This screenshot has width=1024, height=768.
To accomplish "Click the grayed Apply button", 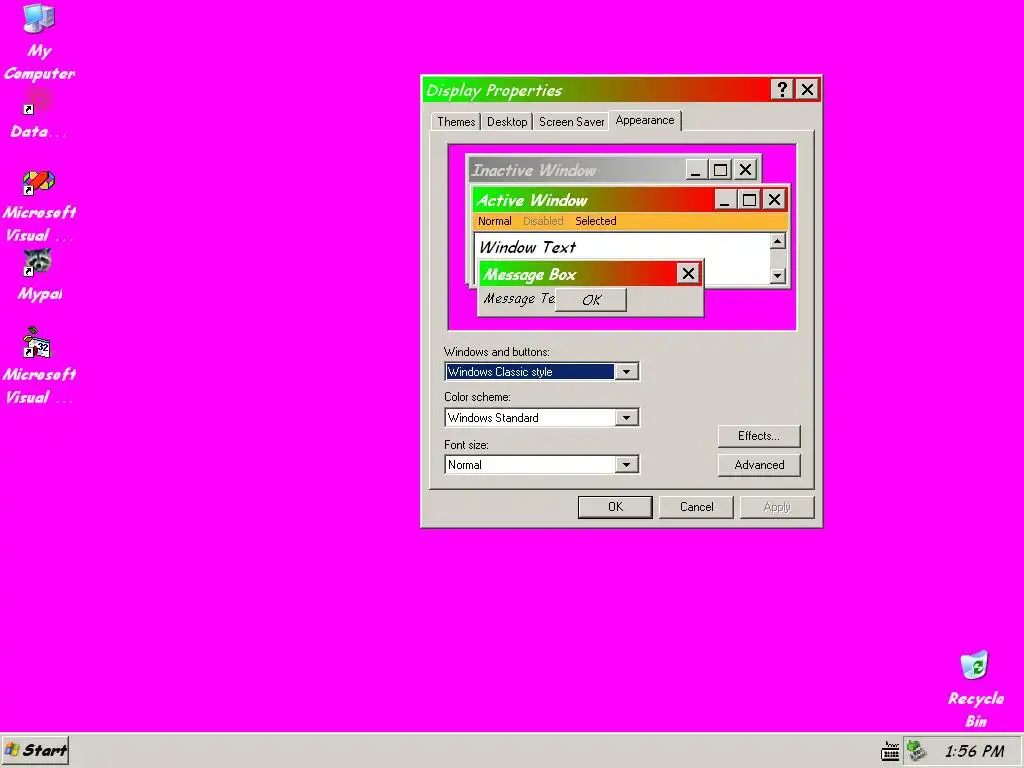I will point(777,507).
